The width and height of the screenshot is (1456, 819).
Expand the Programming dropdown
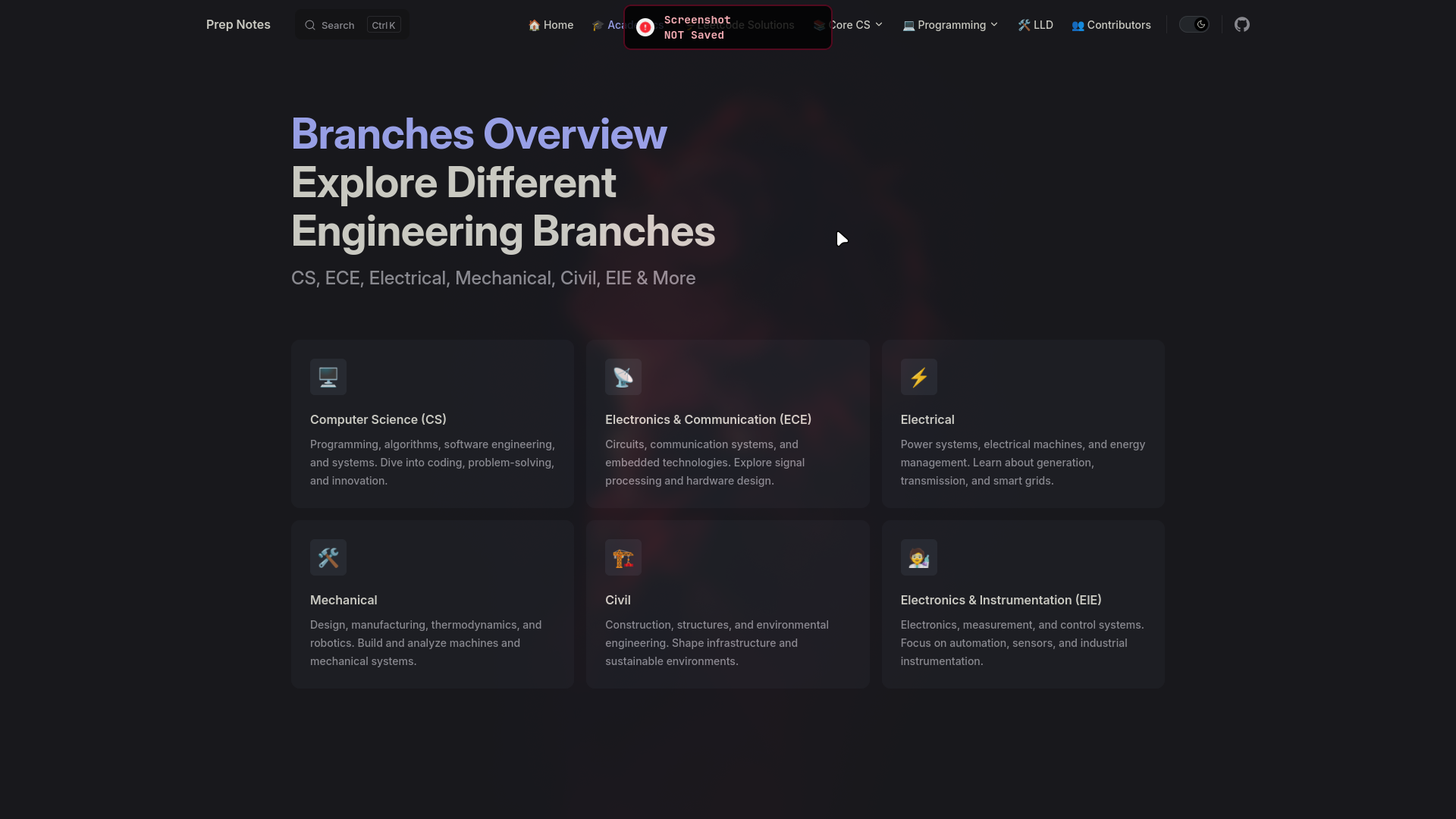click(949, 25)
